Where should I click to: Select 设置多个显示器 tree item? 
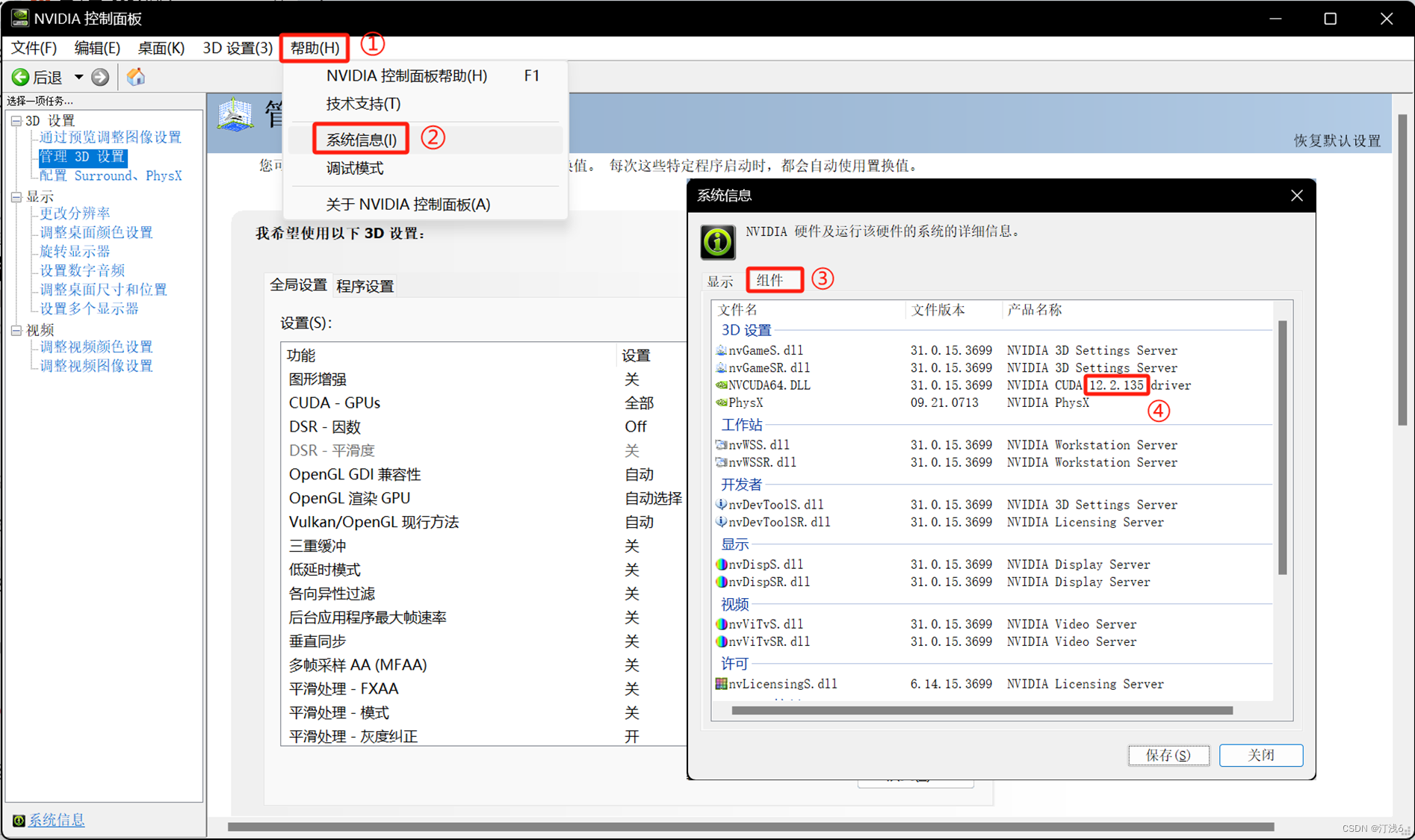pyautogui.click(x=89, y=309)
